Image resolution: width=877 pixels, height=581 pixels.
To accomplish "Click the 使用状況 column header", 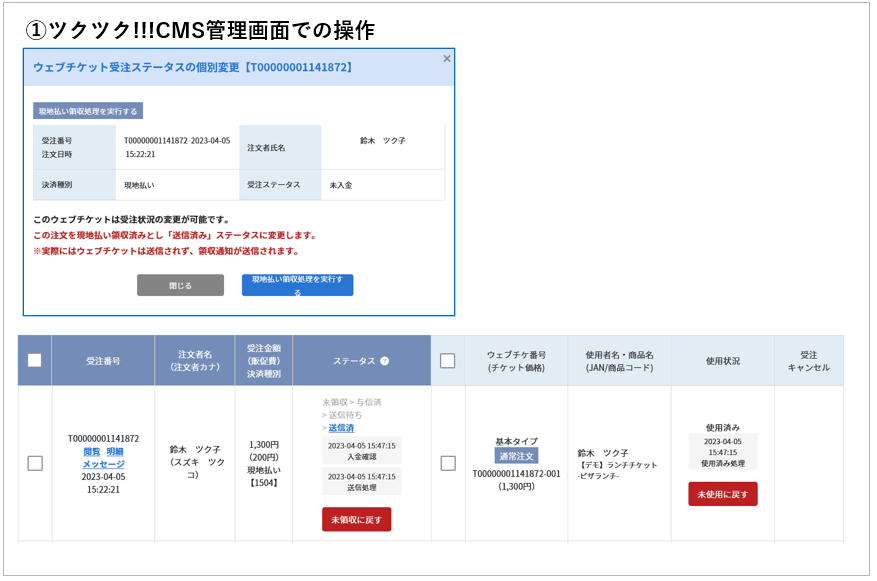I will (x=723, y=361).
